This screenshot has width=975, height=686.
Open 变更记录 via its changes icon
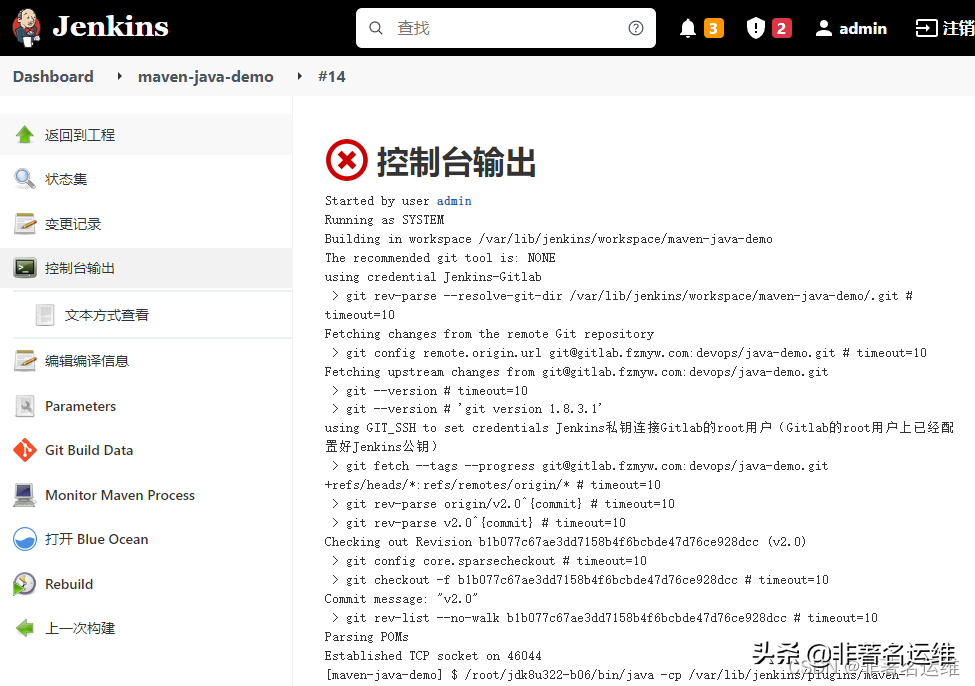click(25, 223)
